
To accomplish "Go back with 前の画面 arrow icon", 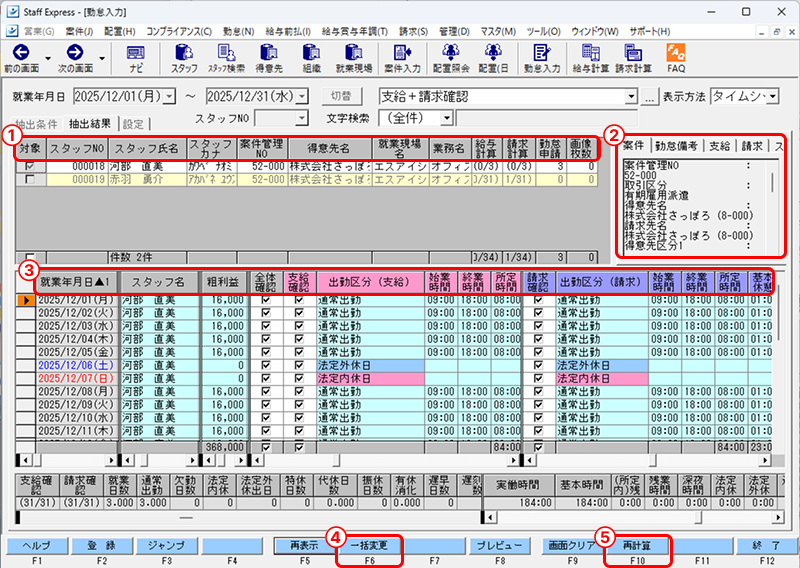I will [21, 52].
